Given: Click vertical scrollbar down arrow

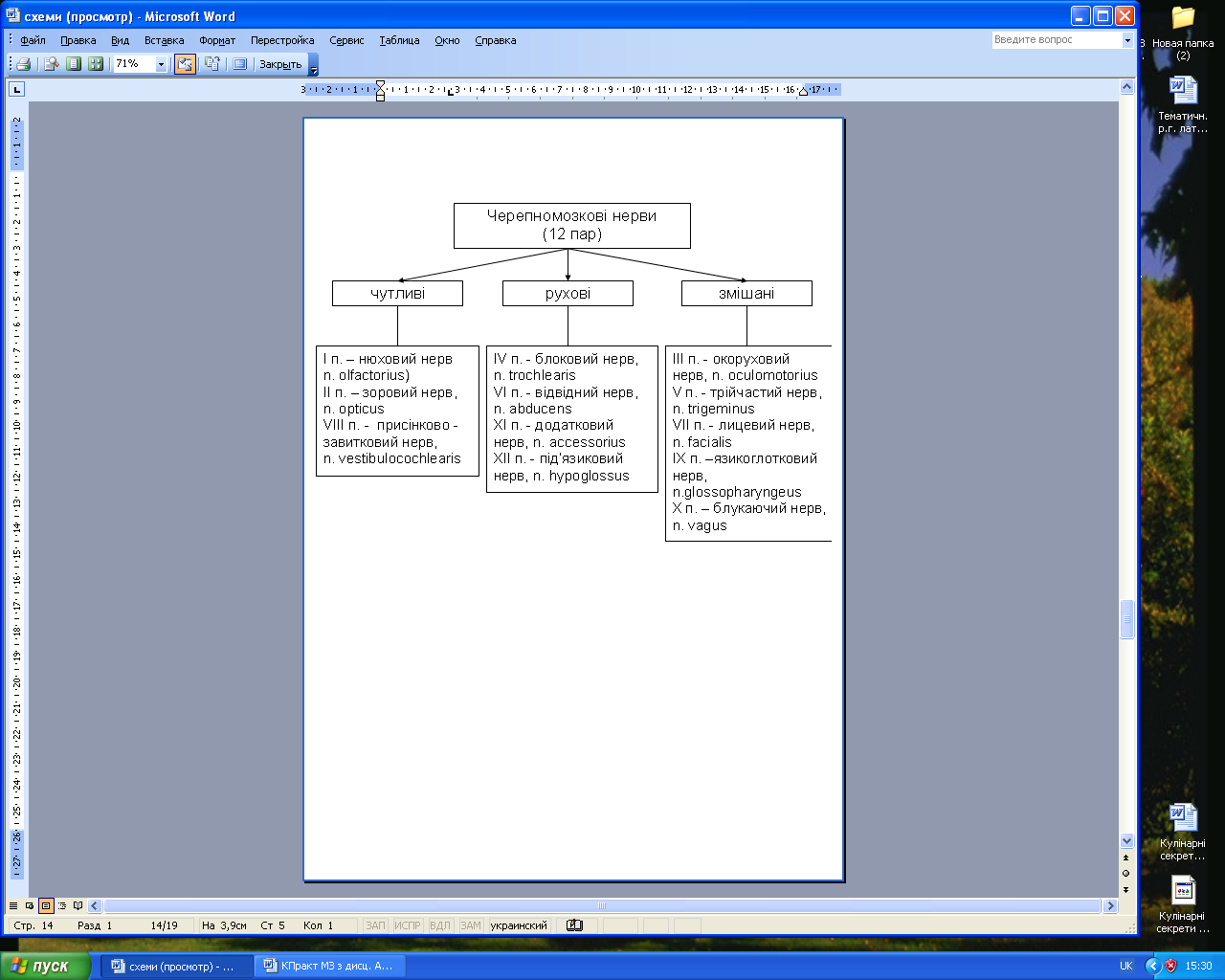Looking at the screenshot, I should [x=1126, y=840].
